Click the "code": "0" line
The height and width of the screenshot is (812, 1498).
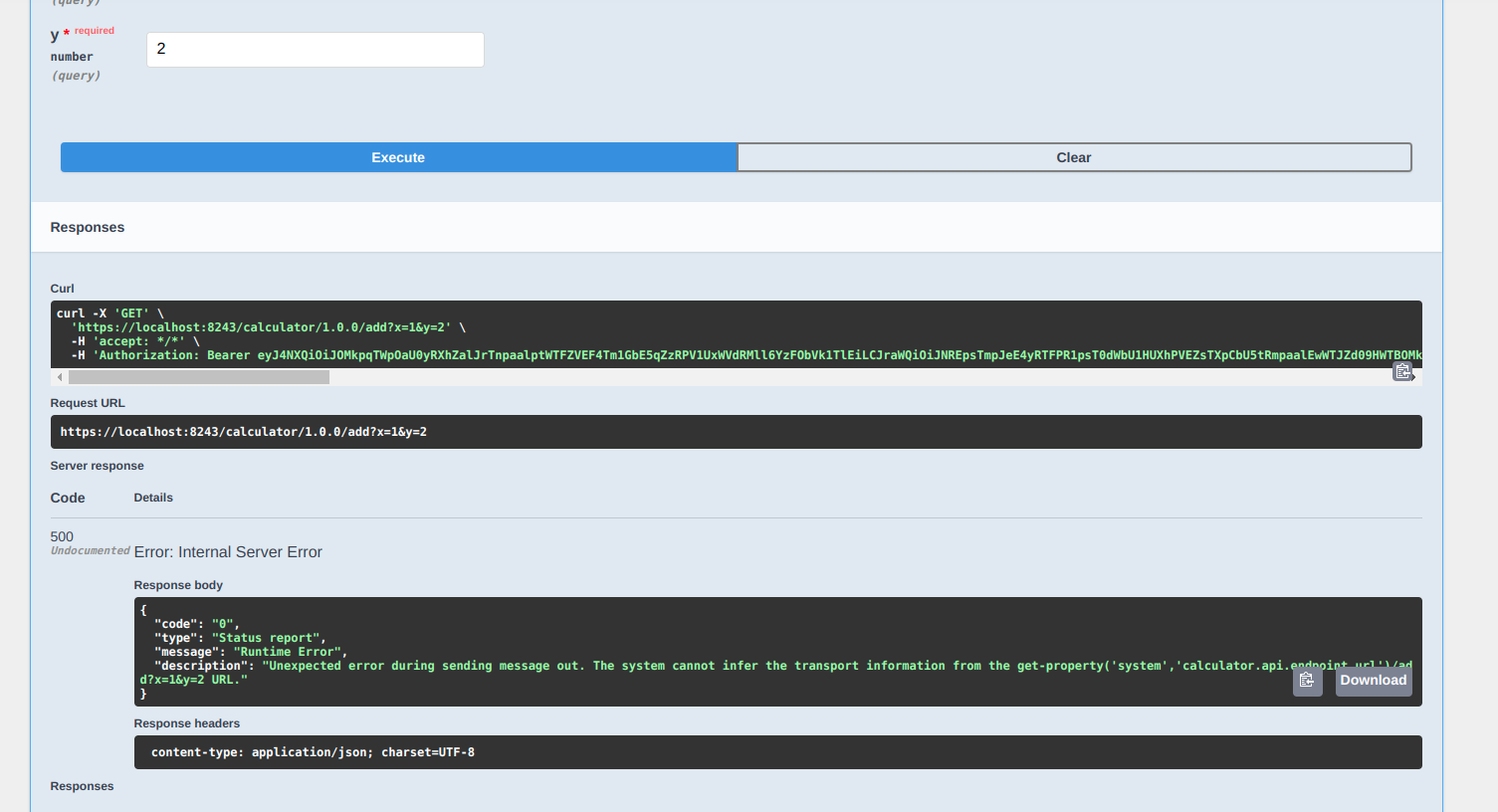pyautogui.click(x=197, y=624)
